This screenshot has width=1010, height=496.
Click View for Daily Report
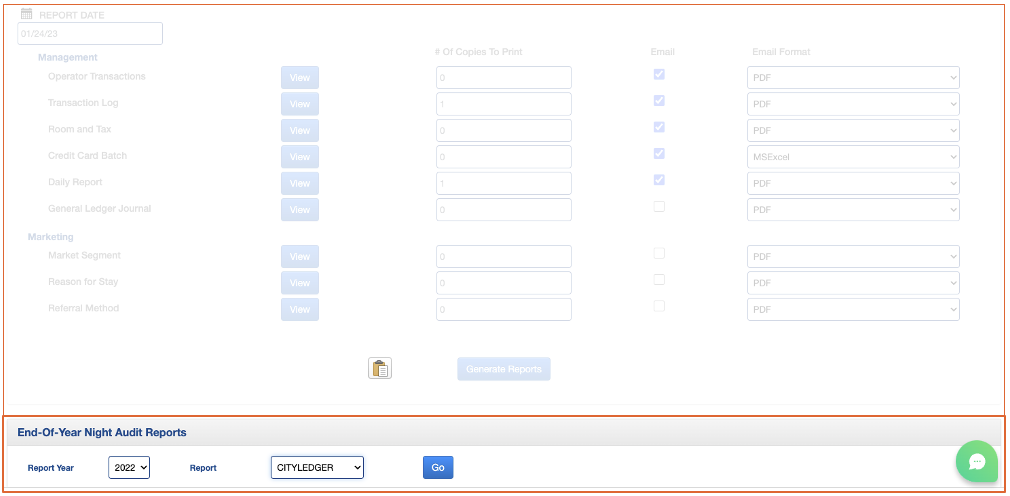tap(300, 184)
